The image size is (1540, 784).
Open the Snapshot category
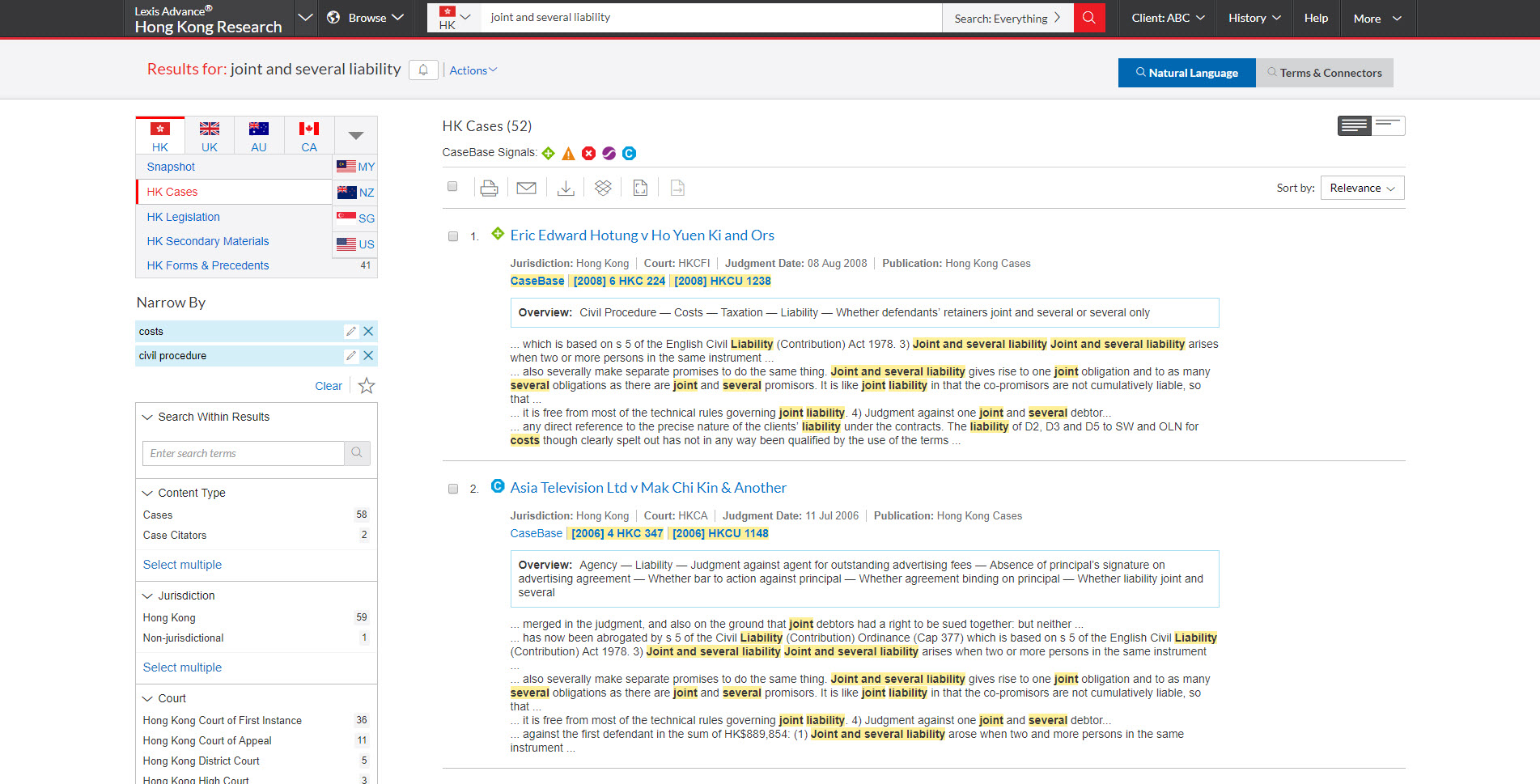(171, 167)
